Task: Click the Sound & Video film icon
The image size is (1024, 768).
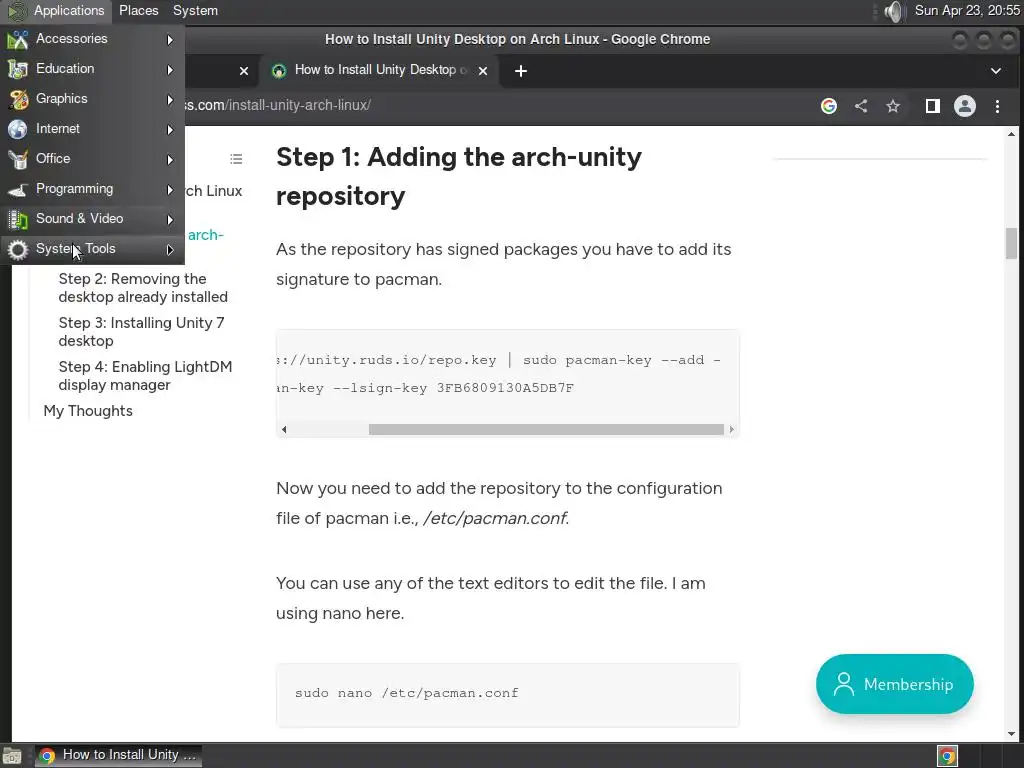Action: 18,219
